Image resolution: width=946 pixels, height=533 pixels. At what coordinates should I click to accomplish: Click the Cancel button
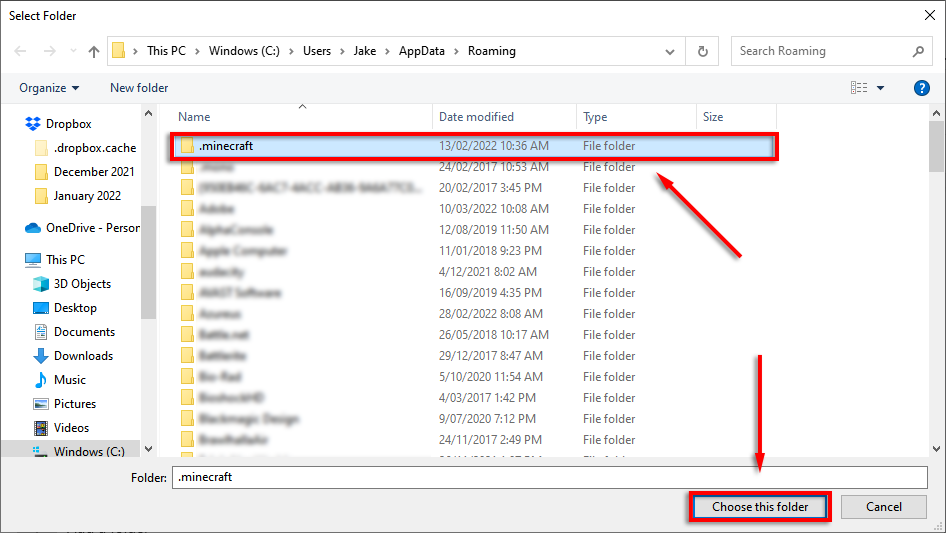click(883, 507)
